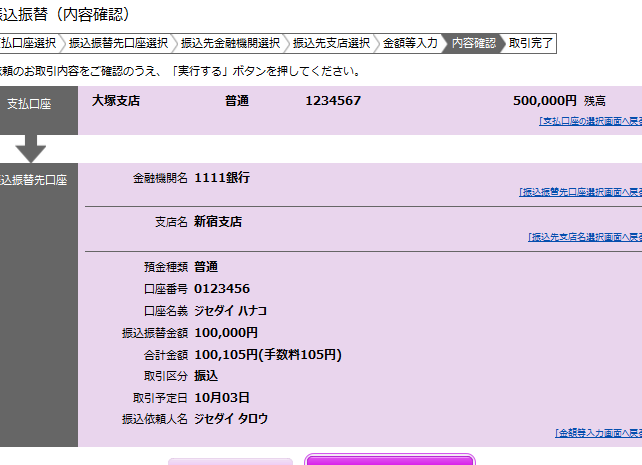Click the 取引完了 step
Image resolution: width=642 pixels, height=465 pixels.
pyautogui.click(x=530, y=43)
